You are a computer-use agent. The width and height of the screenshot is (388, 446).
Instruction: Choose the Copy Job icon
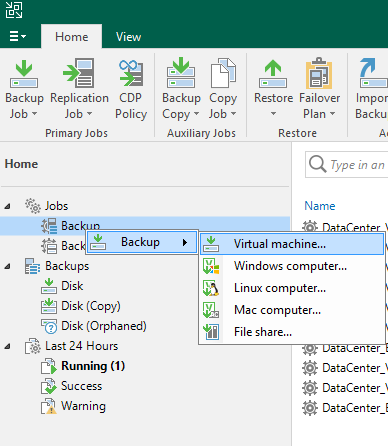[223, 73]
